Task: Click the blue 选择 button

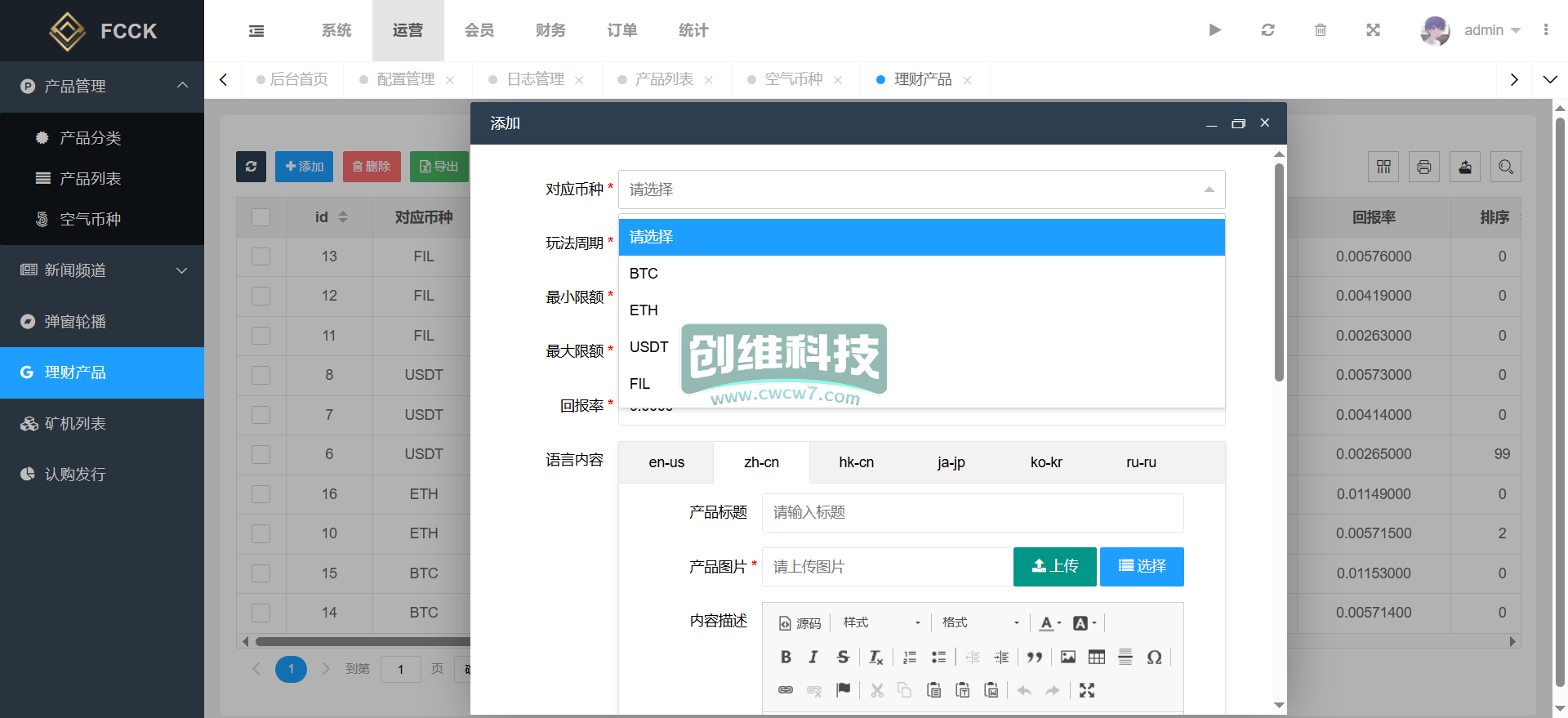Action: [1142, 567]
